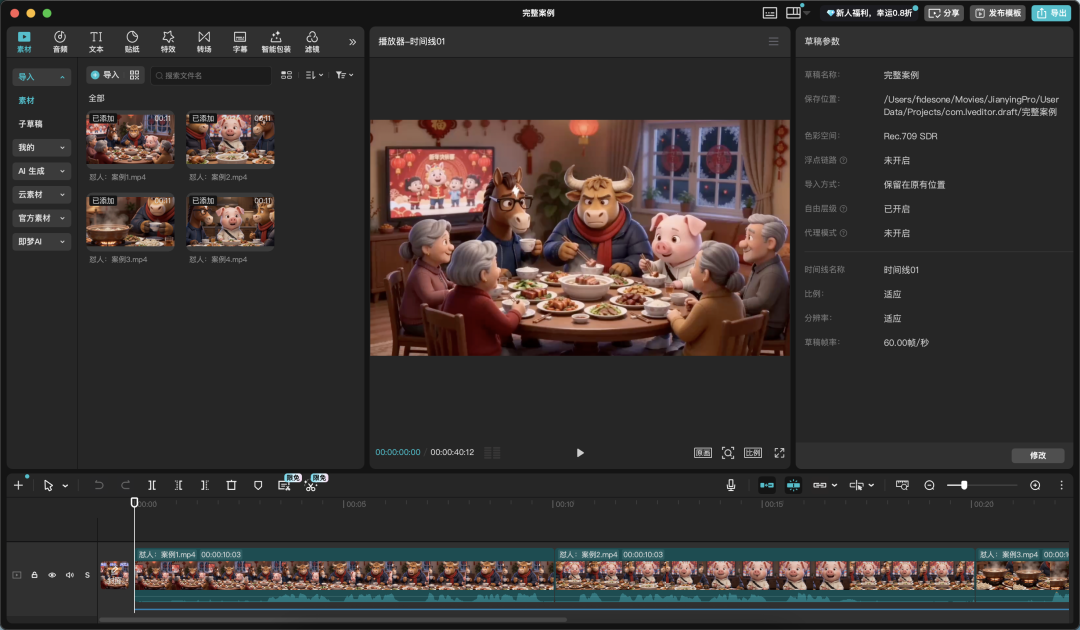Zoom in the timeline with plus icon
The image size is (1080, 630).
(x=1035, y=485)
